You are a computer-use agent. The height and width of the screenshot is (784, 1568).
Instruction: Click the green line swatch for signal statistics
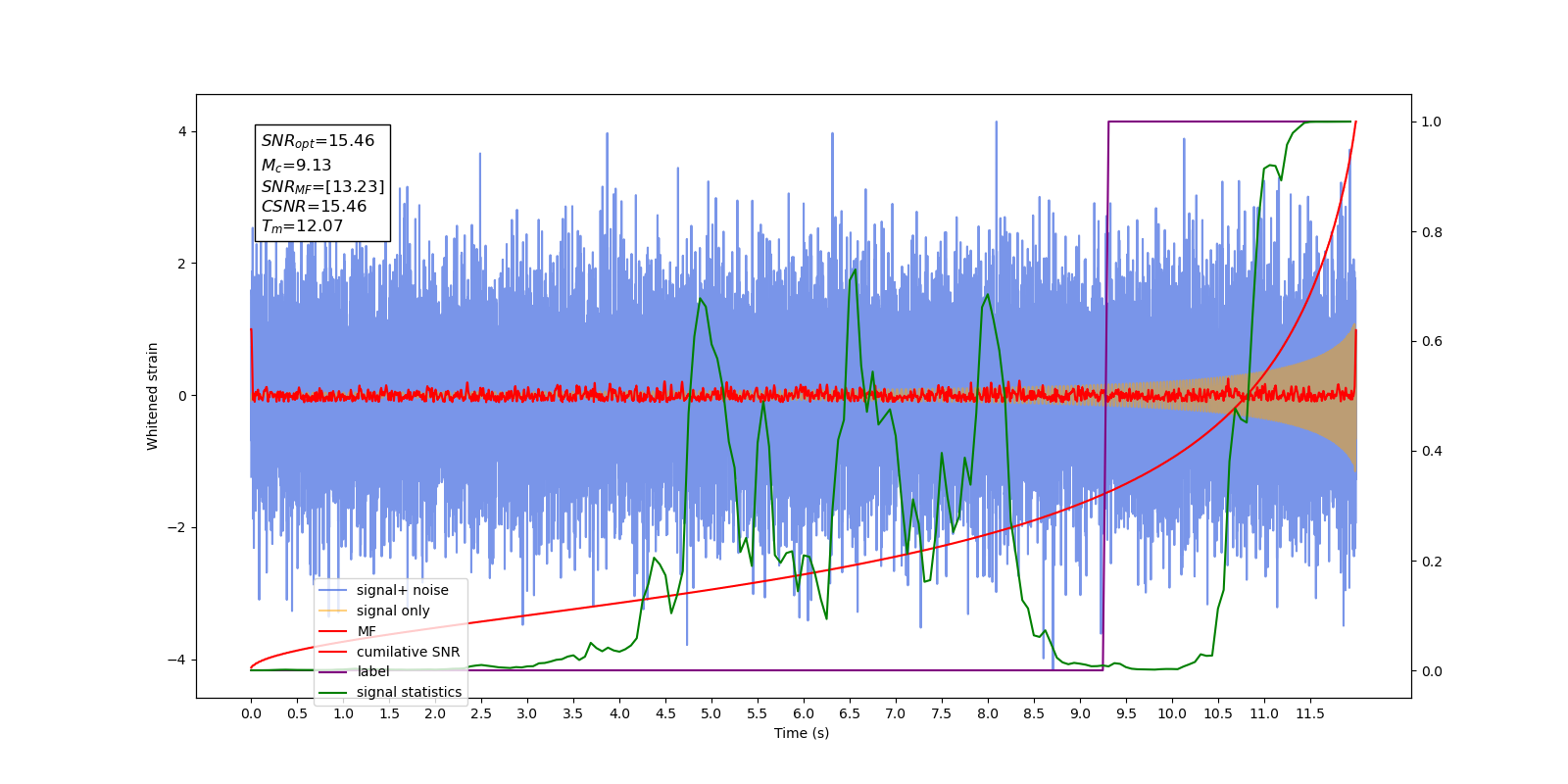pos(333,692)
